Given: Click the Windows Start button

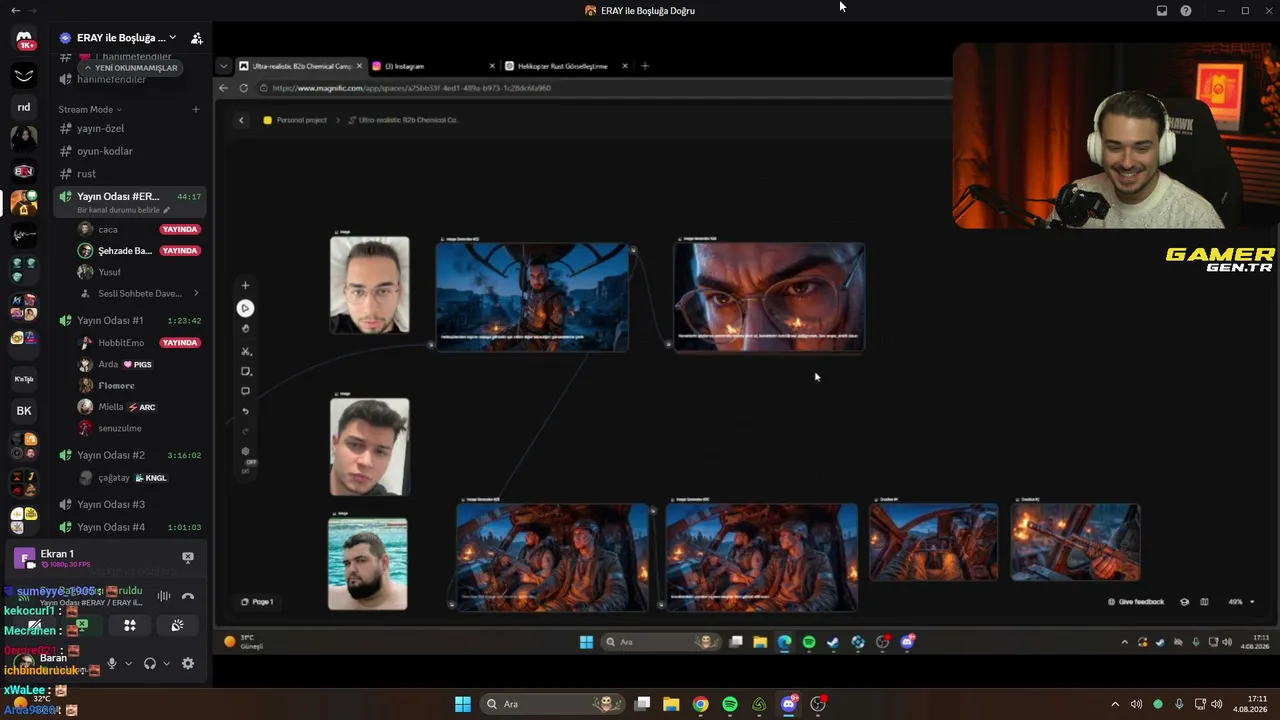Looking at the screenshot, I should [x=463, y=704].
